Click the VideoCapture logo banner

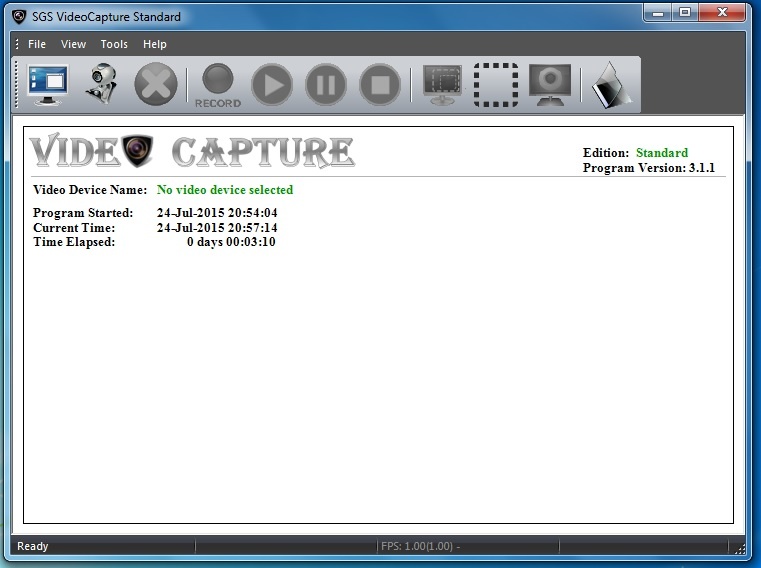(192, 151)
